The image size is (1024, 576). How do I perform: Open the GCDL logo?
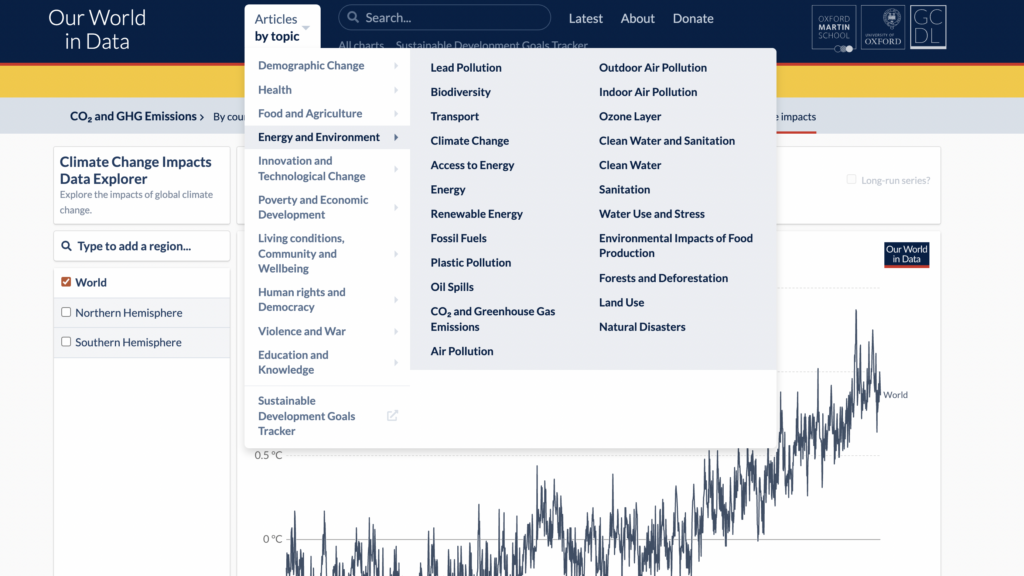pyautogui.click(x=928, y=27)
